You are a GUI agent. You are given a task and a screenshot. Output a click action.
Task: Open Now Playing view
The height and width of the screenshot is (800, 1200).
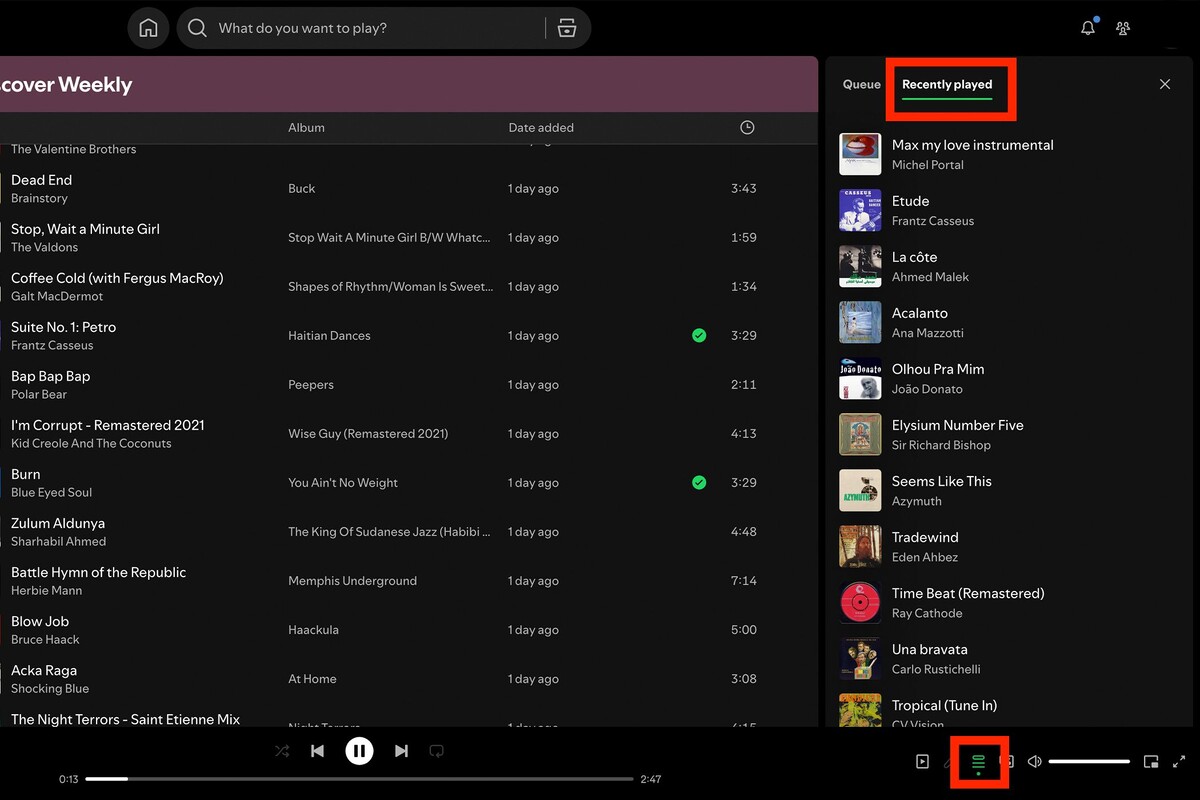[922, 762]
